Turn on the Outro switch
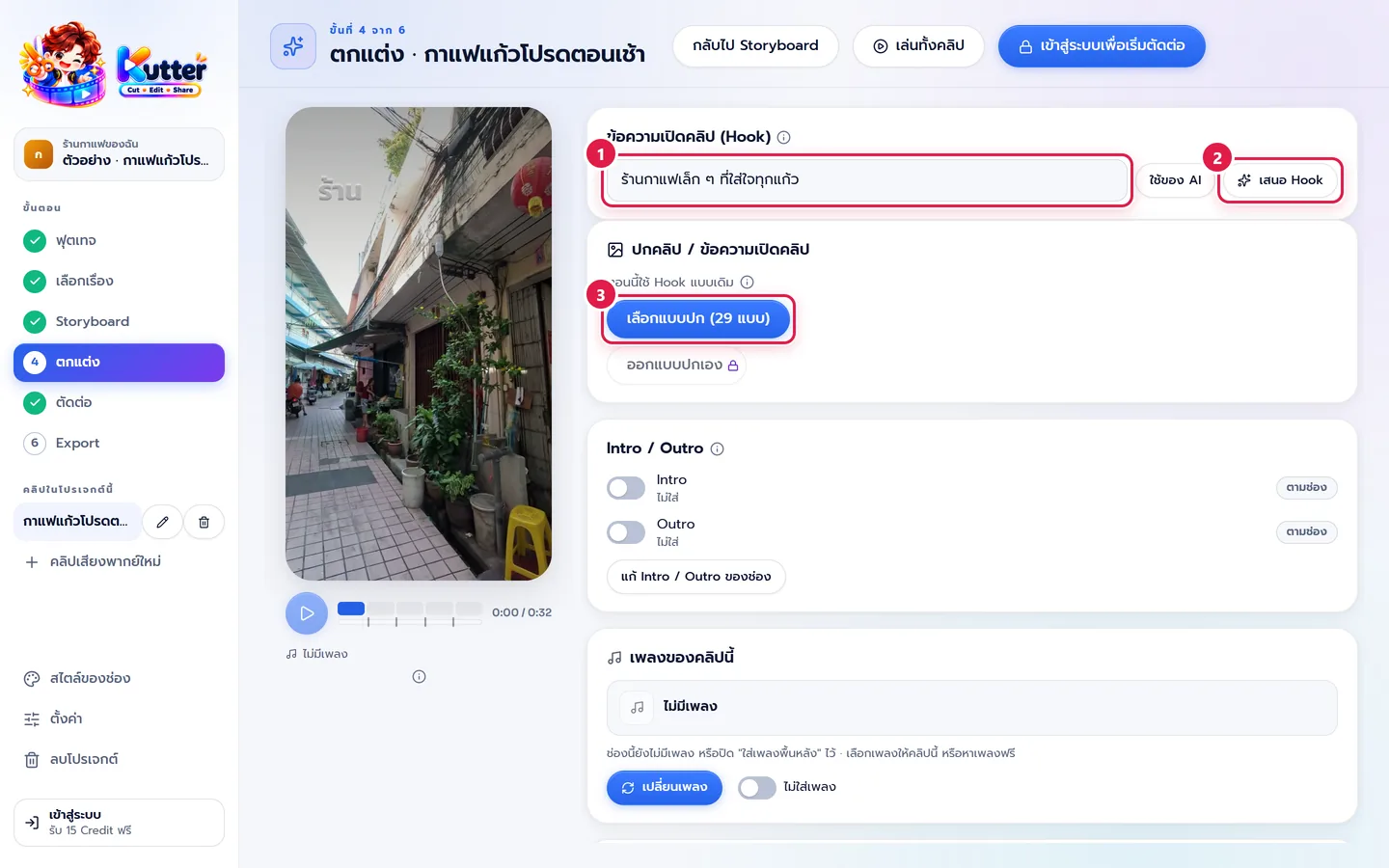1389x868 pixels. coord(626,532)
